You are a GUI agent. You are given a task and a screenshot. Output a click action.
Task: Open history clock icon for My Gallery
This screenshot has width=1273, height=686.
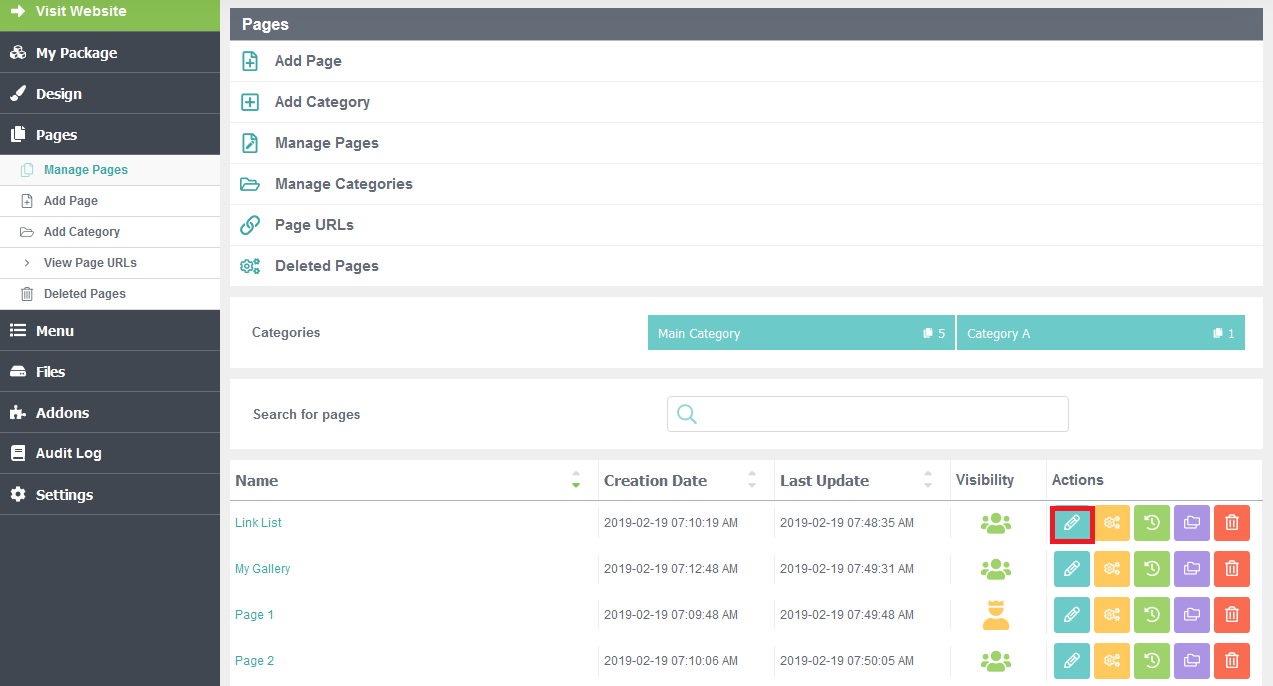(1151, 569)
